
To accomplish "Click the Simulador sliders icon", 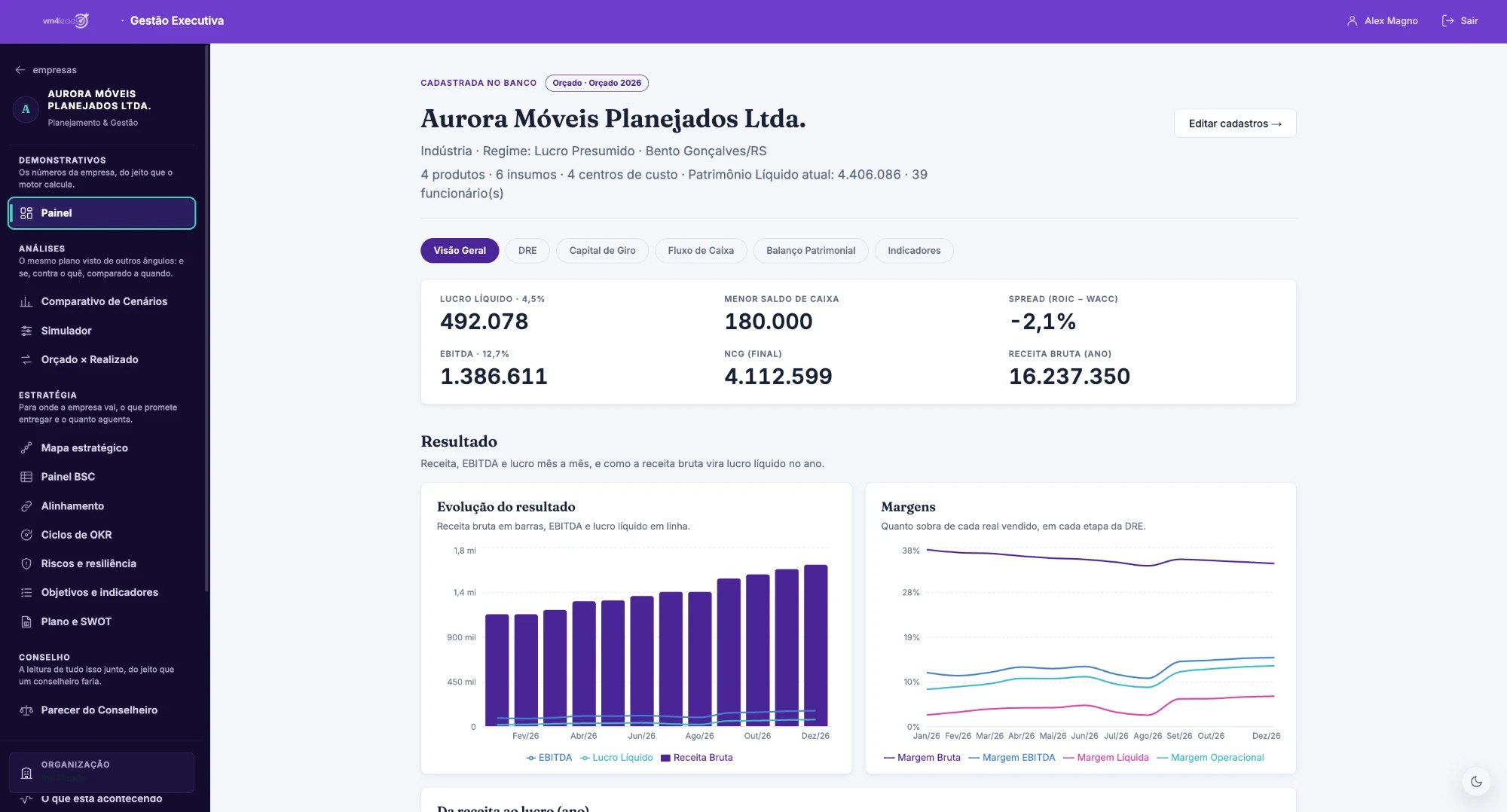I will (x=26, y=331).
